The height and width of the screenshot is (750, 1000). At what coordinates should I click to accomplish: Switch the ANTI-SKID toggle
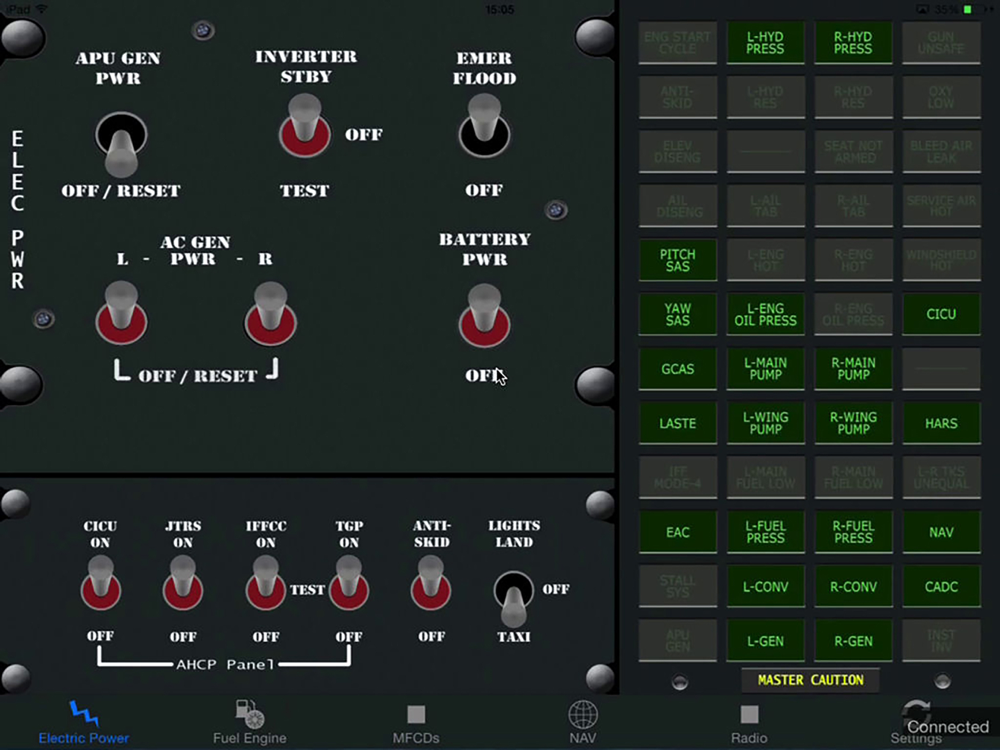click(431, 583)
